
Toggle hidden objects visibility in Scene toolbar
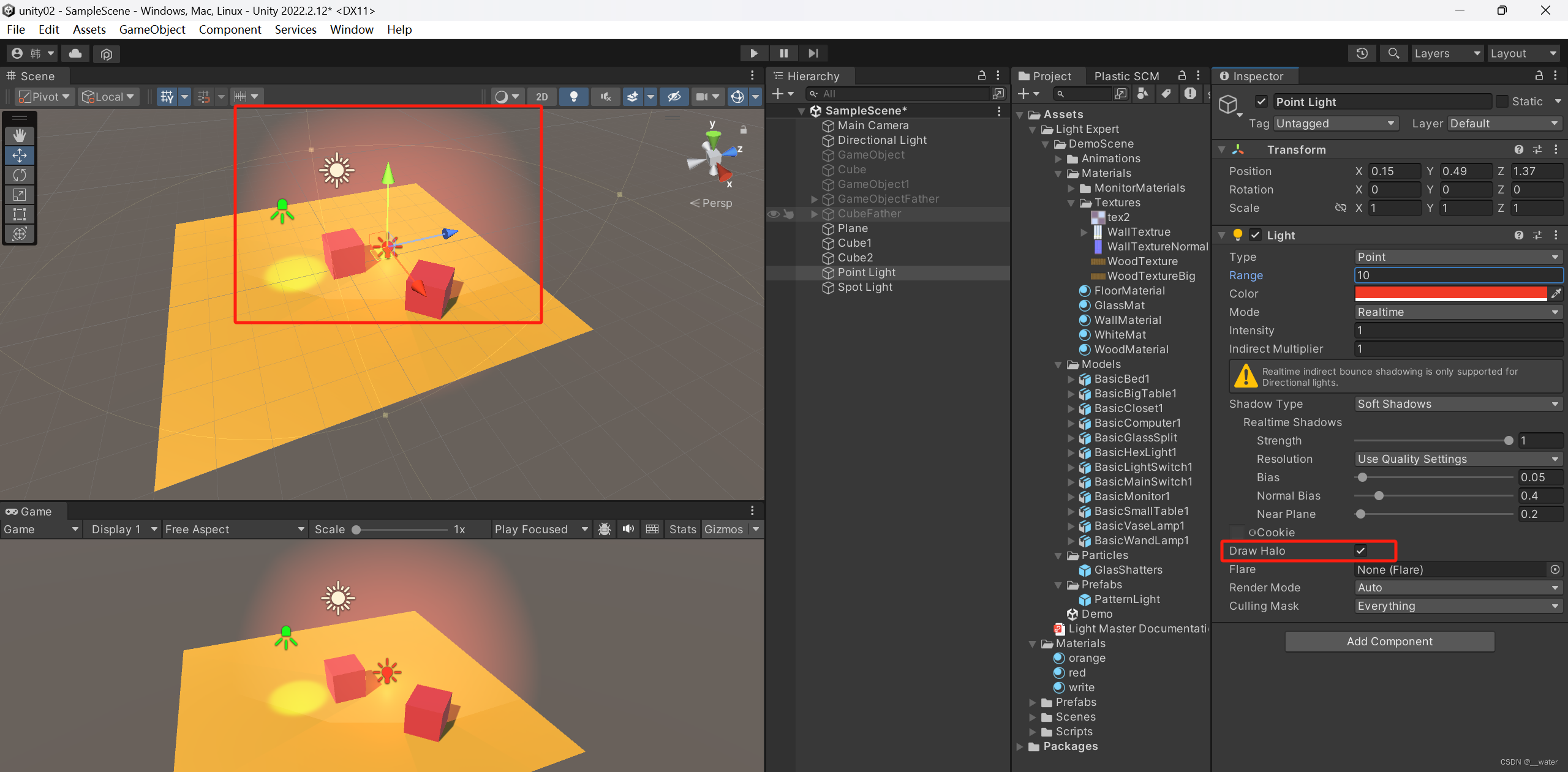(674, 97)
